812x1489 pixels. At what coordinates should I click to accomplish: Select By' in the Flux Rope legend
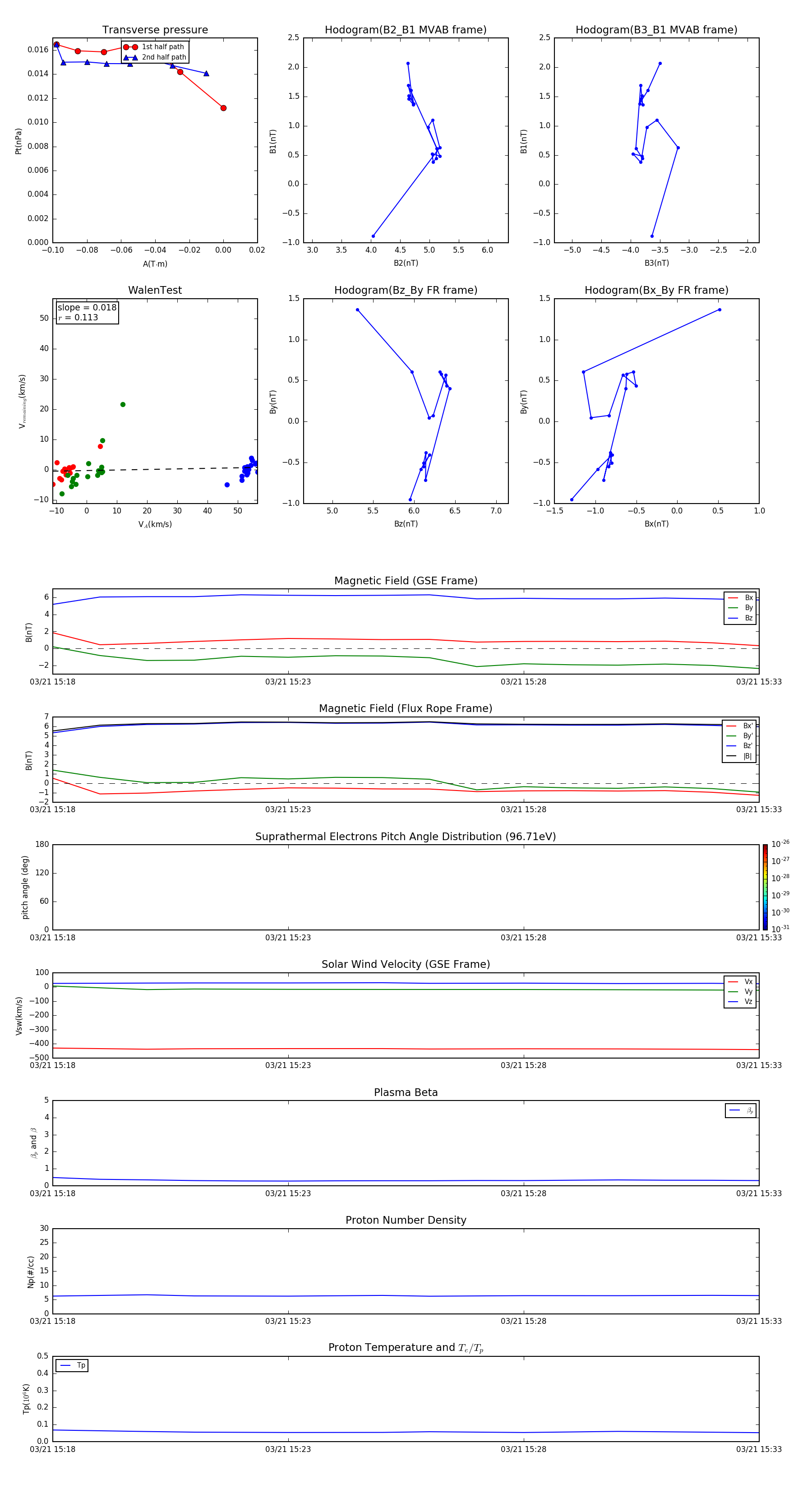(x=739, y=736)
